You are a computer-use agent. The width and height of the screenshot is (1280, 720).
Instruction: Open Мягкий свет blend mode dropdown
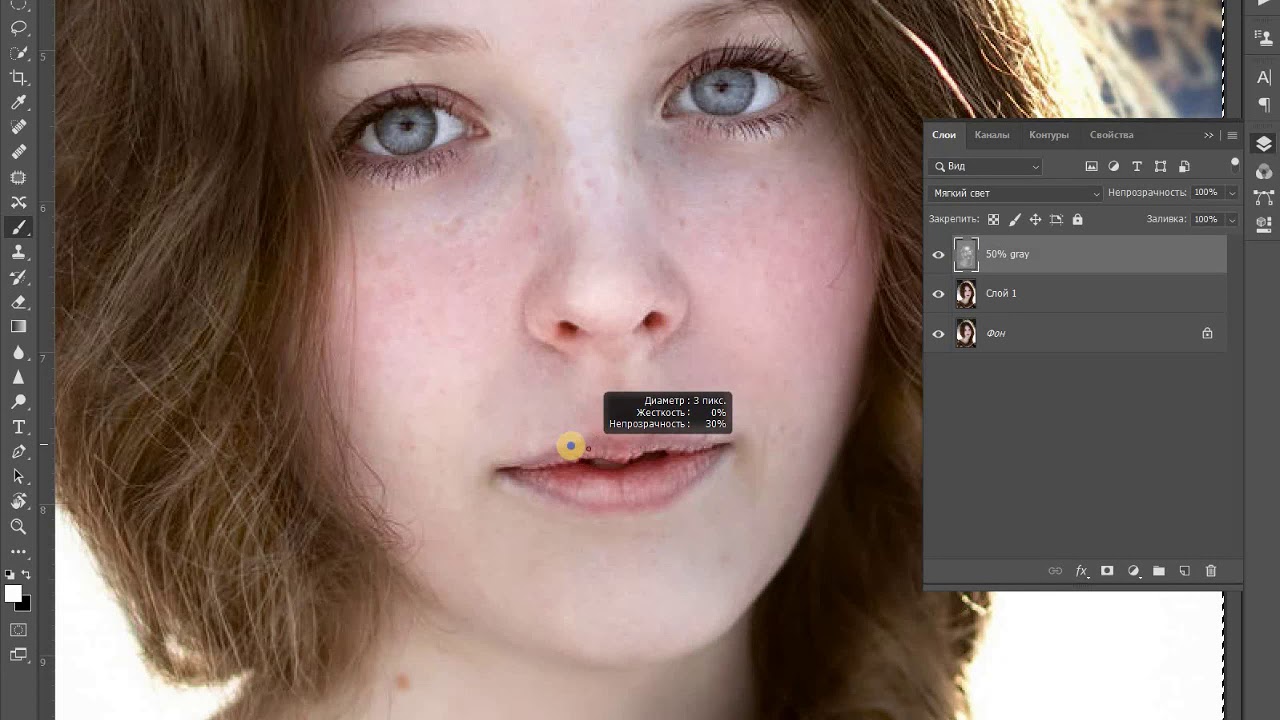(1015, 193)
